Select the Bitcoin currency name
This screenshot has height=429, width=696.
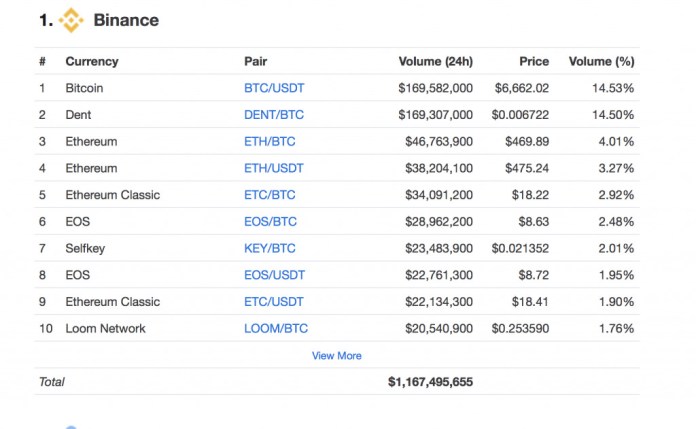click(84, 88)
